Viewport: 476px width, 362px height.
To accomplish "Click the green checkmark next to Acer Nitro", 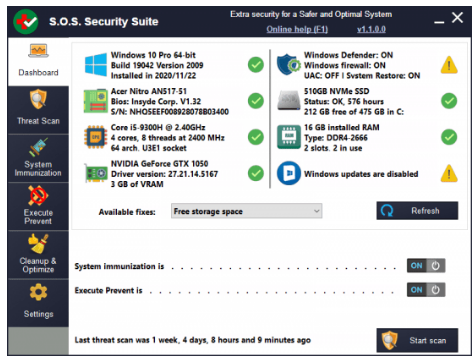I will tap(256, 101).
